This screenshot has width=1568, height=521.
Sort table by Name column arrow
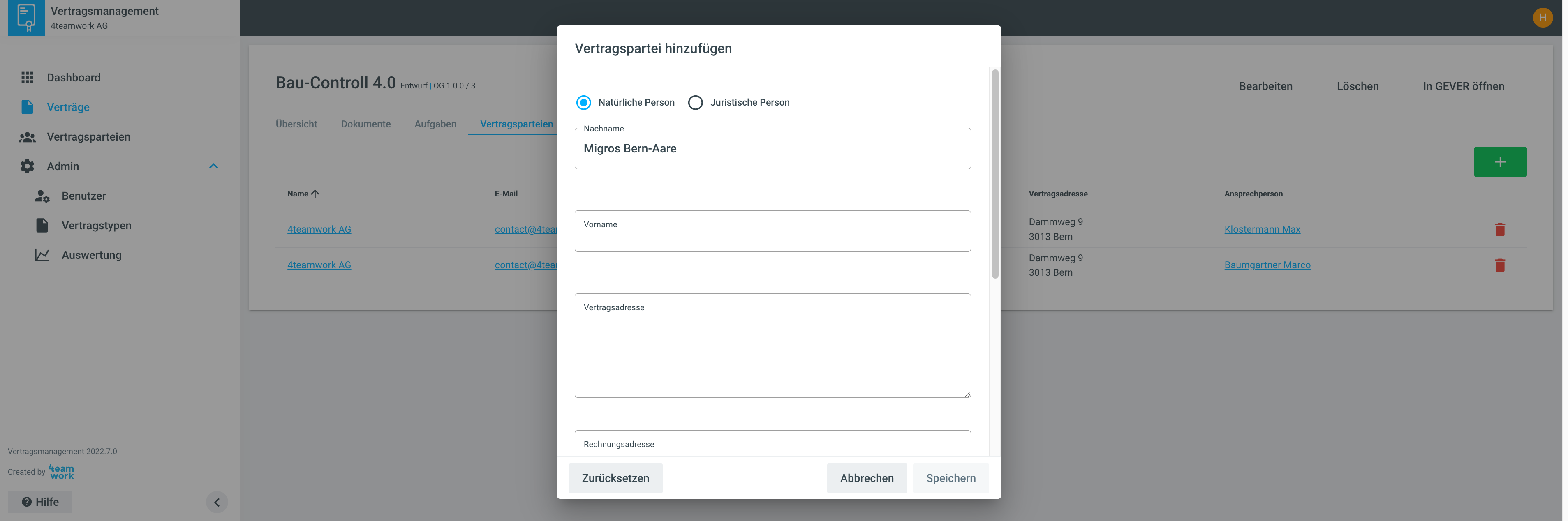coord(315,194)
